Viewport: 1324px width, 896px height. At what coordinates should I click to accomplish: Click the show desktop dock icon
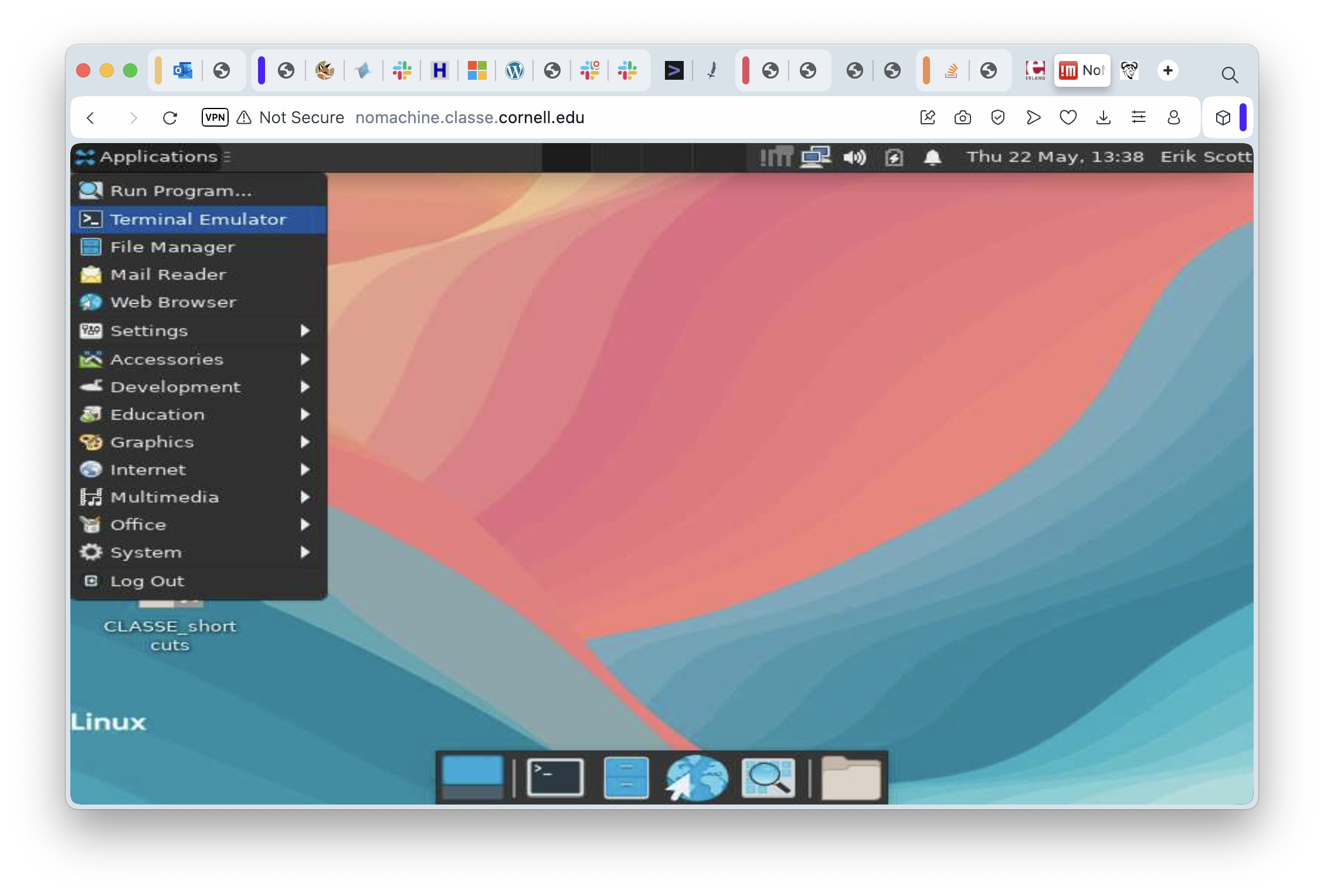tap(472, 778)
